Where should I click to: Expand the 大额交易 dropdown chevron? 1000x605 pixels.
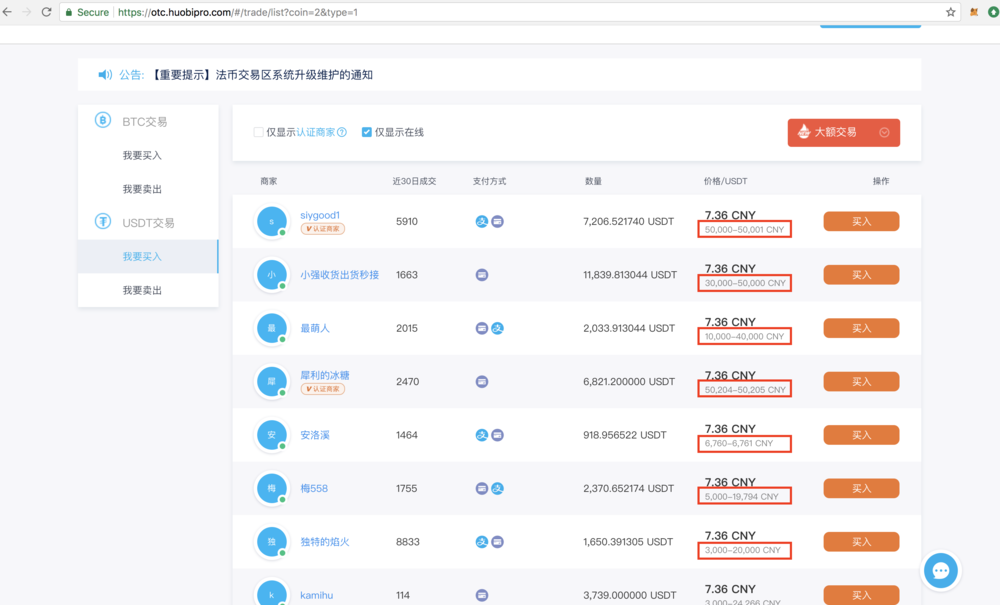point(884,131)
